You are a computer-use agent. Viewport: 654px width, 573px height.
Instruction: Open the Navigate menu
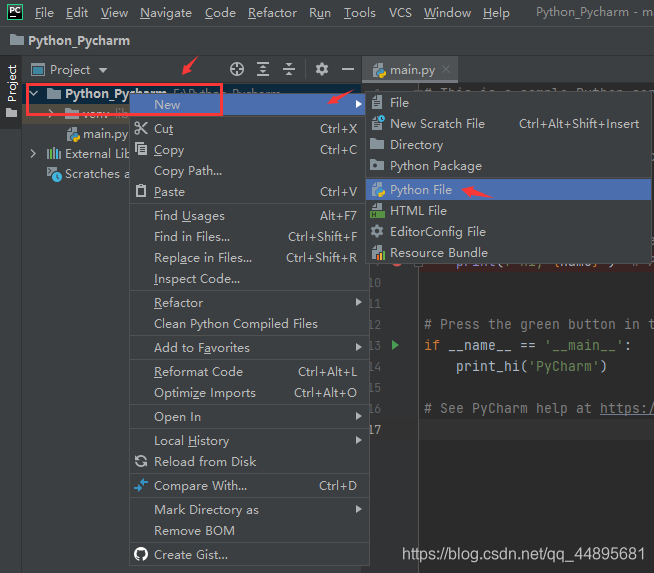coord(166,13)
